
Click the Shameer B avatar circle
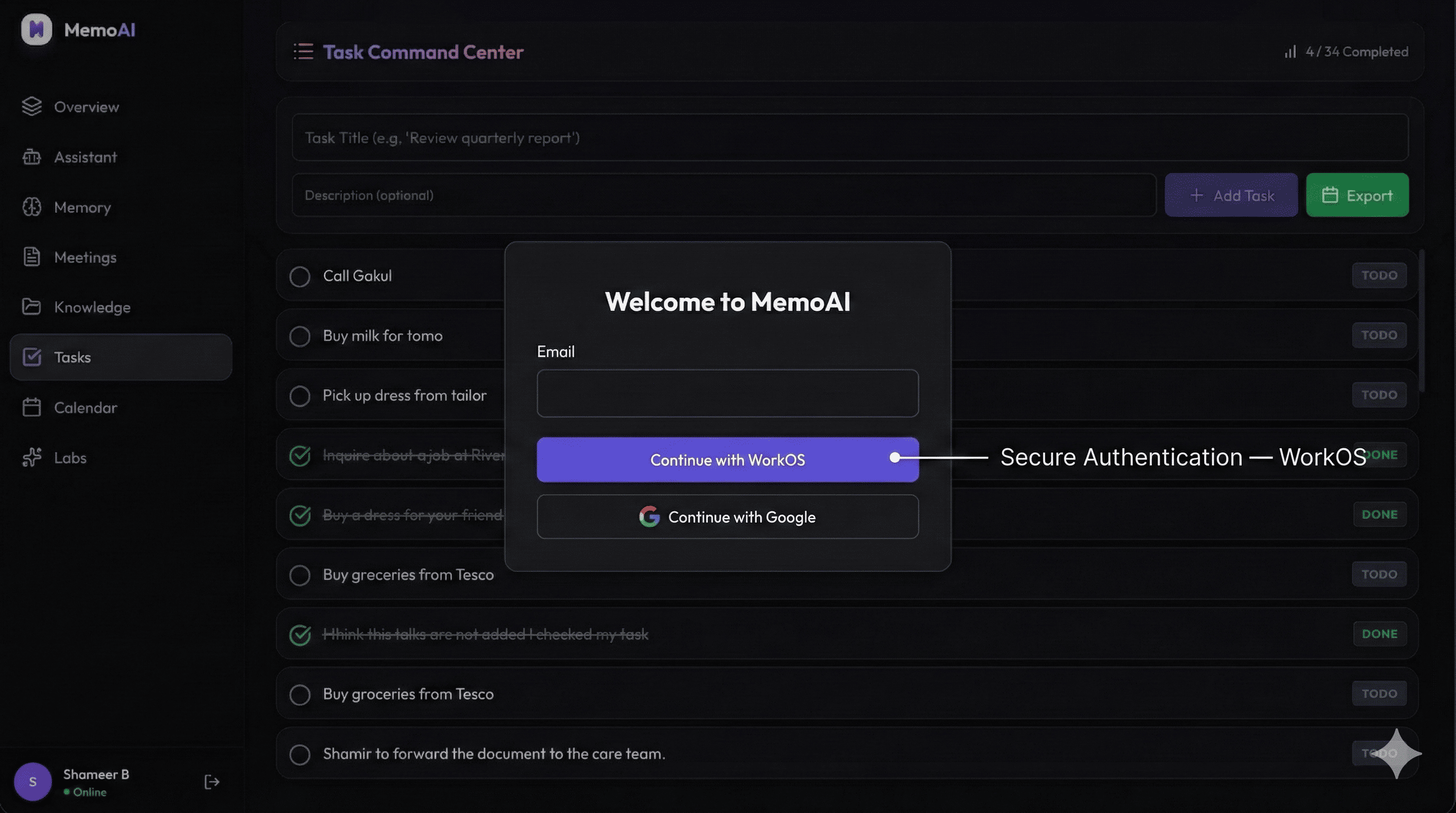pyautogui.click(x=33, y=782)
